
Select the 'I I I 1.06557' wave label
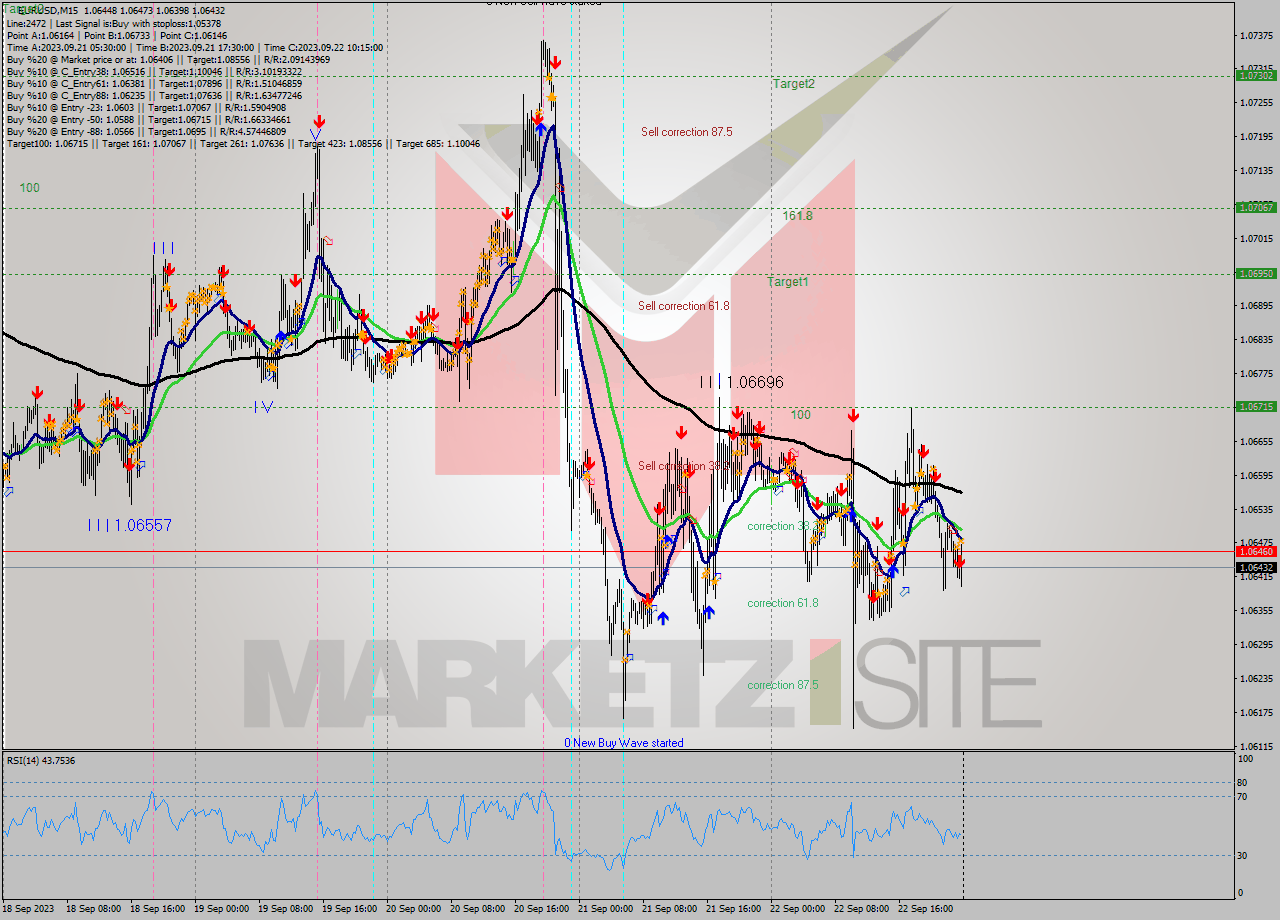[130, 525]
